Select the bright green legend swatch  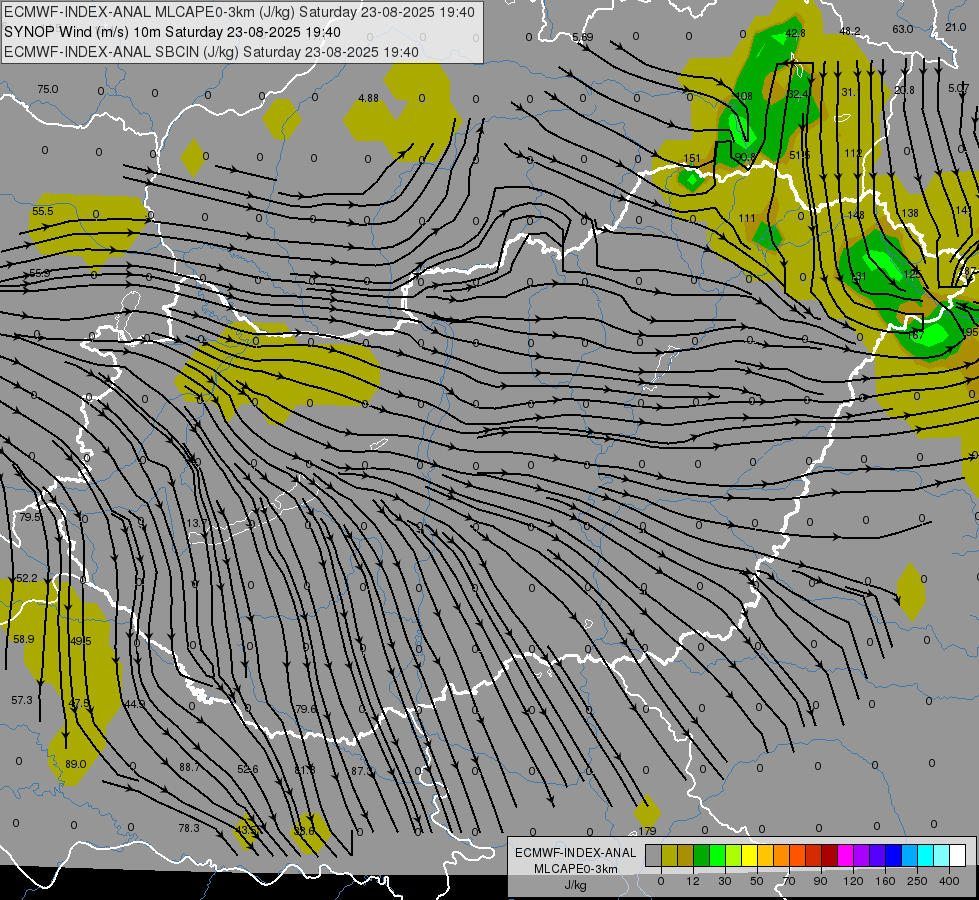tap(718, 856)
